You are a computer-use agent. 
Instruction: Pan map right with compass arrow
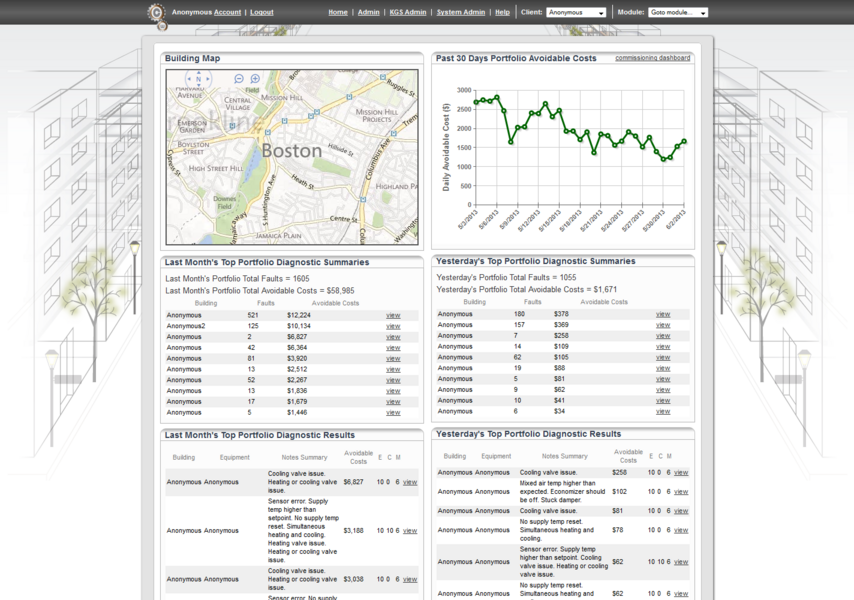click(x=207, y=78)
